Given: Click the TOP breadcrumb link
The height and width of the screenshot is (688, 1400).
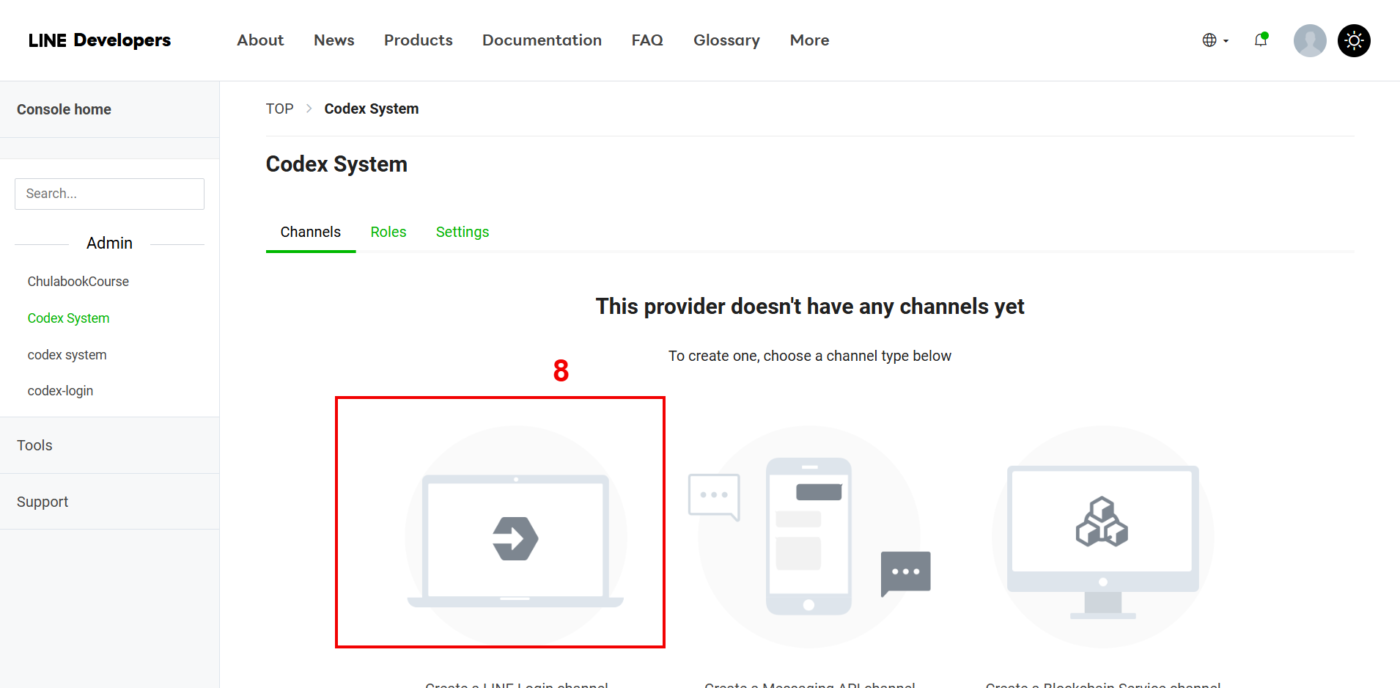Looking at the screenshot, I should pos(279,109).
